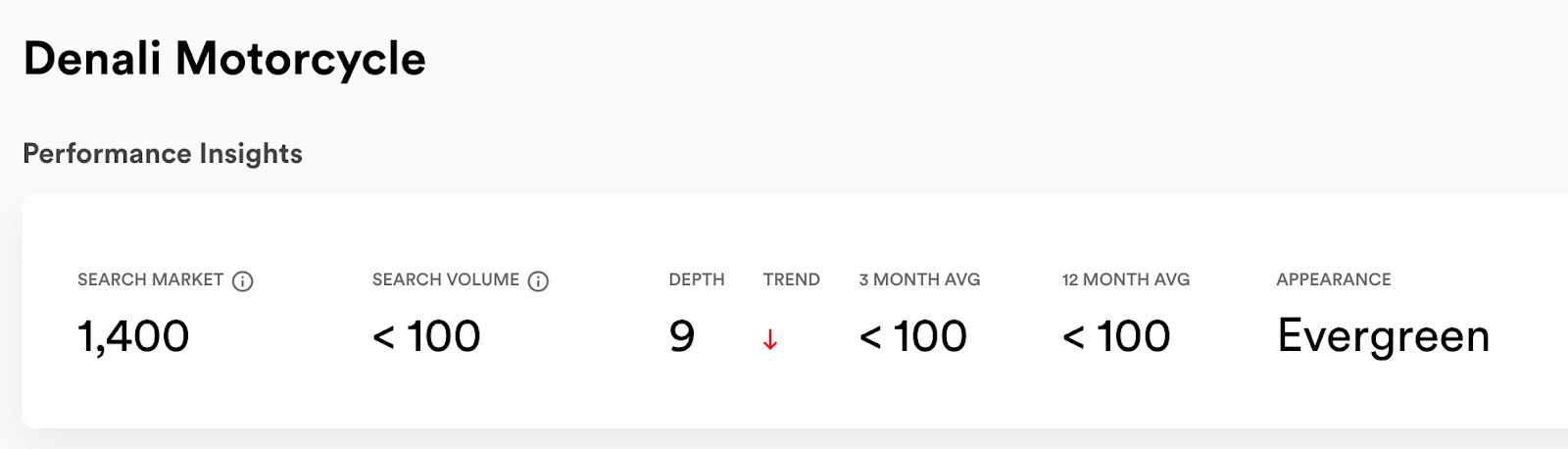
Task: Click the 12 month average value
Action: [x=1116, y=336]
